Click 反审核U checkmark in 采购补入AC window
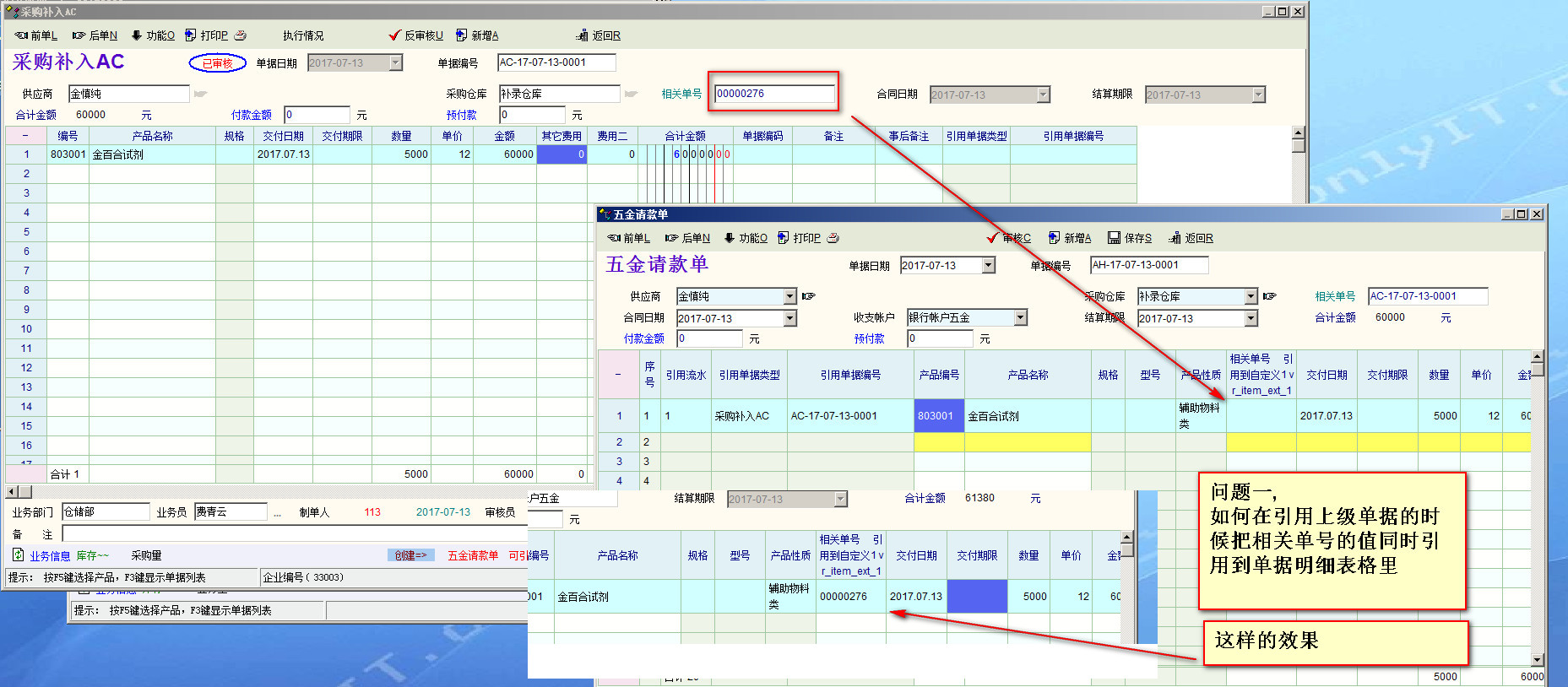Image resolution: width=1568 pixels, height=687 pixels. (394, 35)
